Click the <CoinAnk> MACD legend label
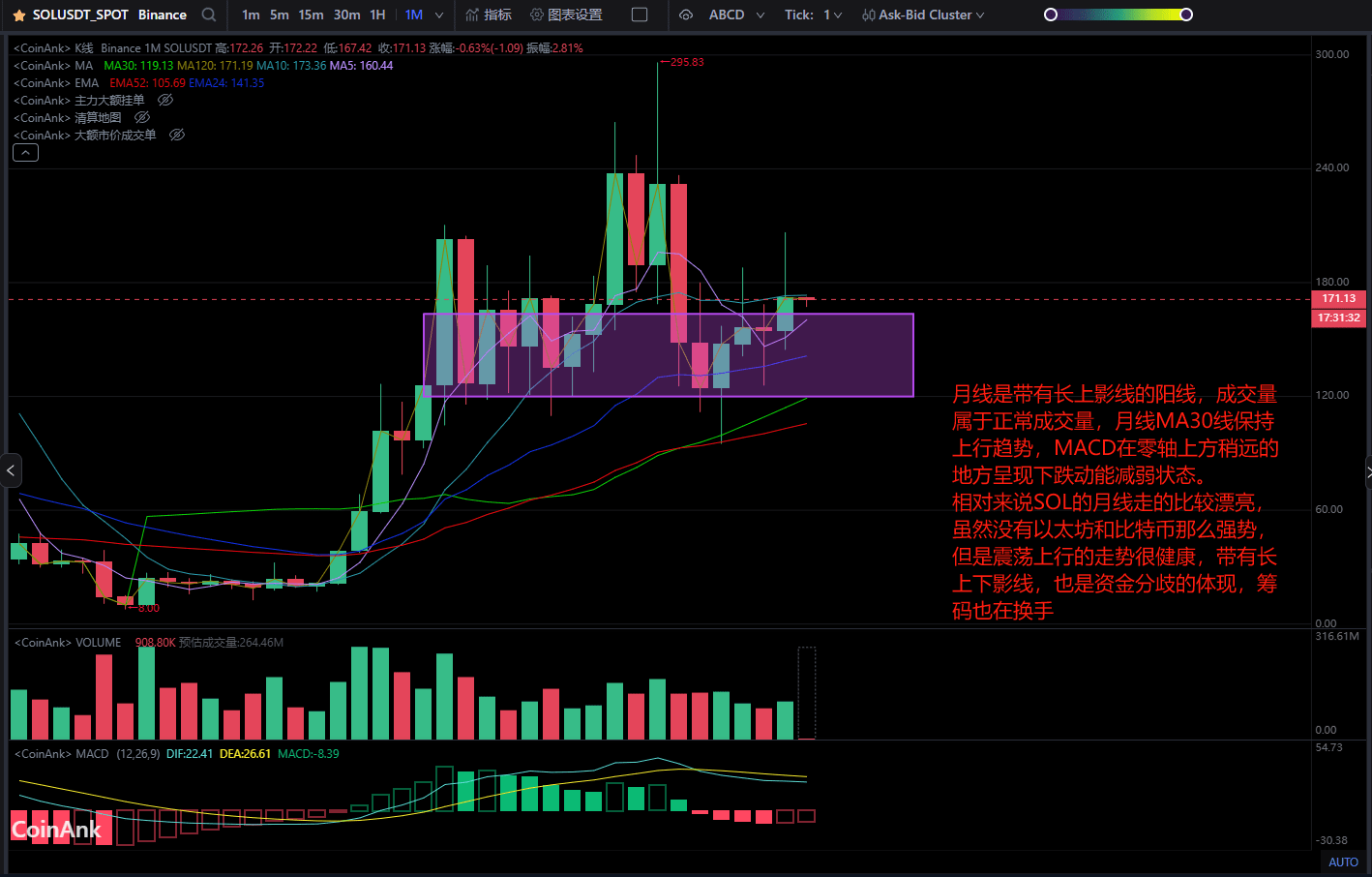The image size is (1372, 877). (x=61, y=753)
